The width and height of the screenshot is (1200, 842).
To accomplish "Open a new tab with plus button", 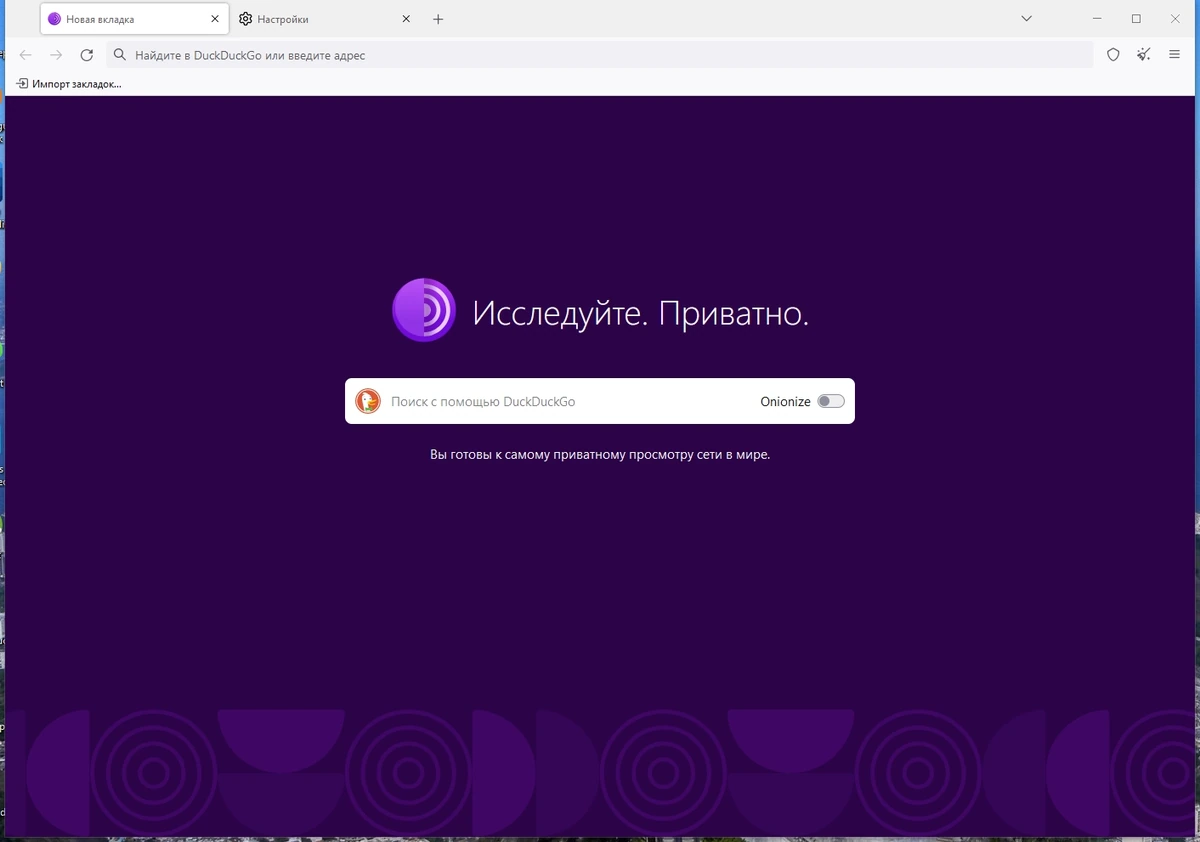I will pos(438,19).
